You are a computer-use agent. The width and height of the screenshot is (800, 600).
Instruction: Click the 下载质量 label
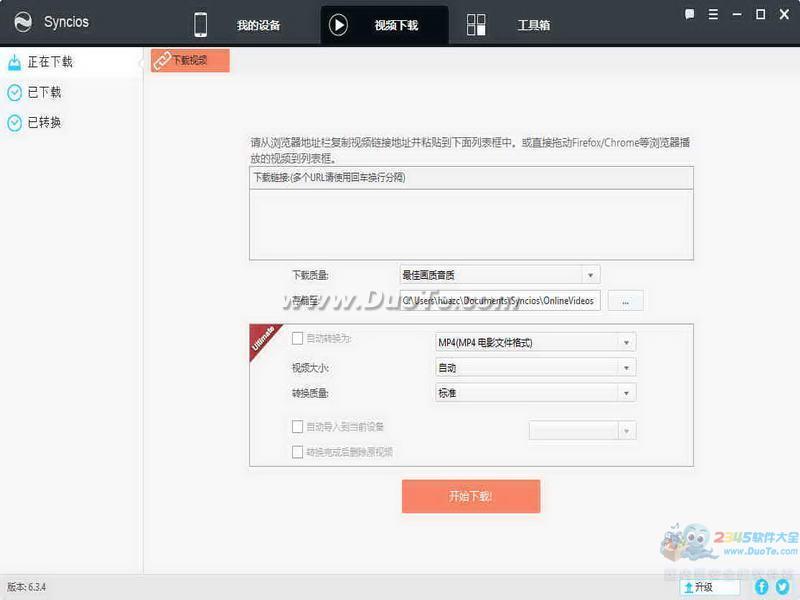tap(310, 276)
